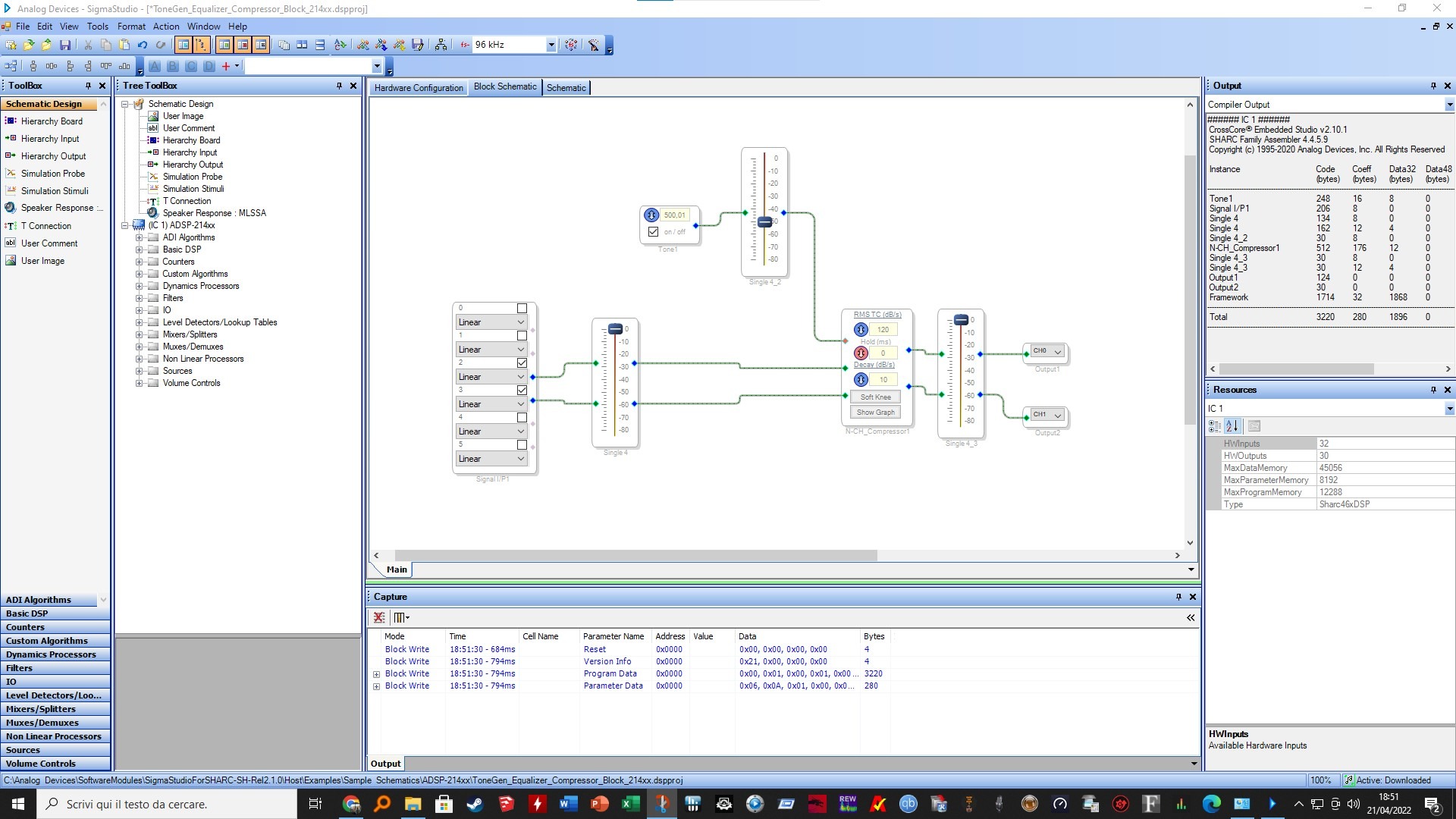Click Soft Knee button on compressor
The width and height of the screenshot is (1456, 819).
(x=875, y=397)
